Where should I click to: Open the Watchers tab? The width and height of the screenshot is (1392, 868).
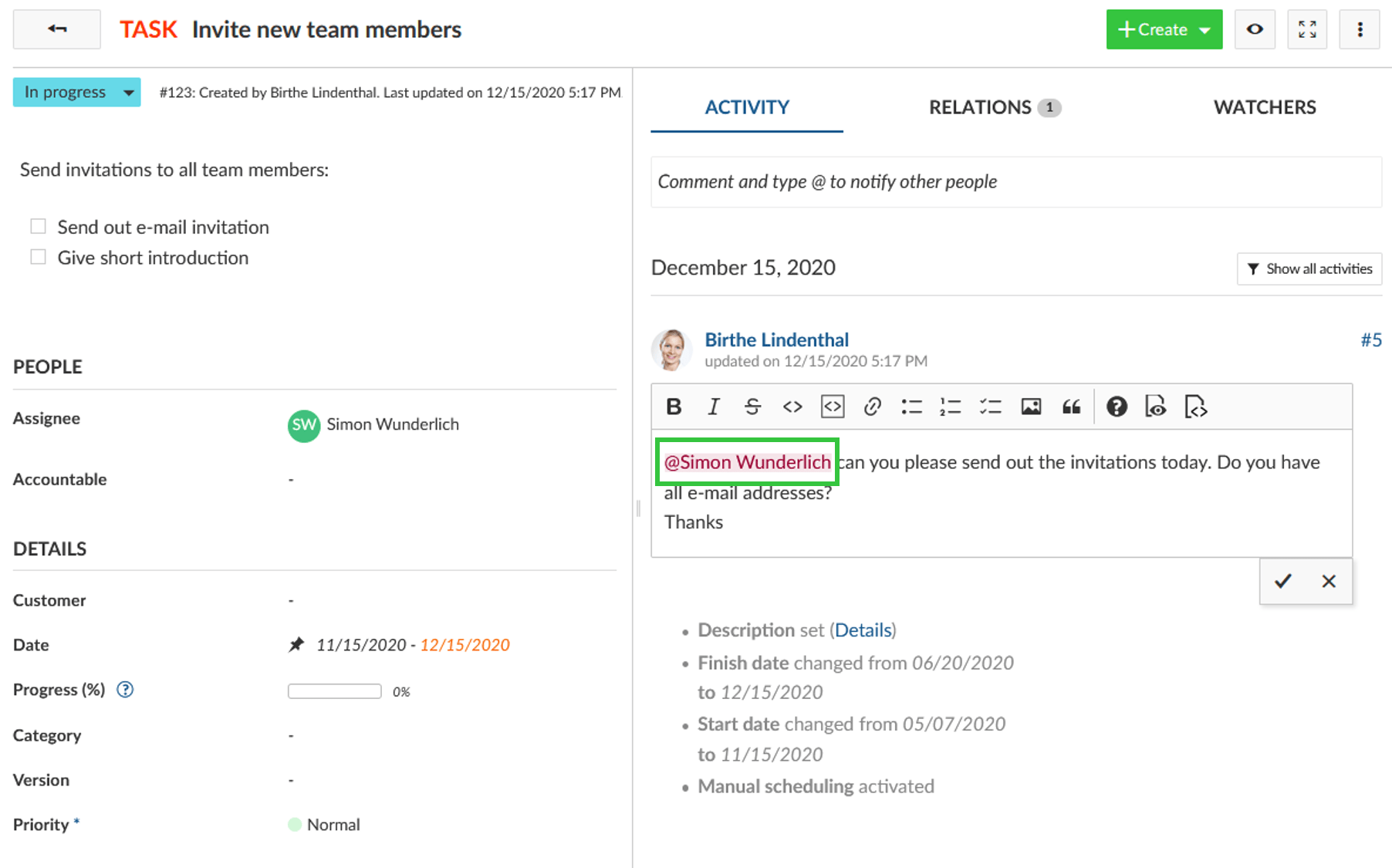click(1265, 107)
